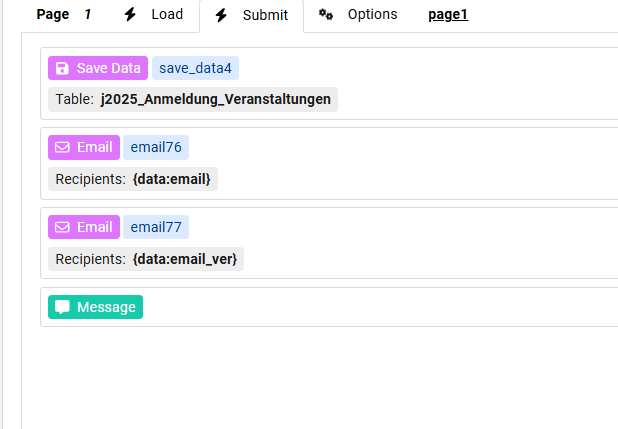Click the speech bubble Message icon
618x429 pixels.
(x=62, y=307)
